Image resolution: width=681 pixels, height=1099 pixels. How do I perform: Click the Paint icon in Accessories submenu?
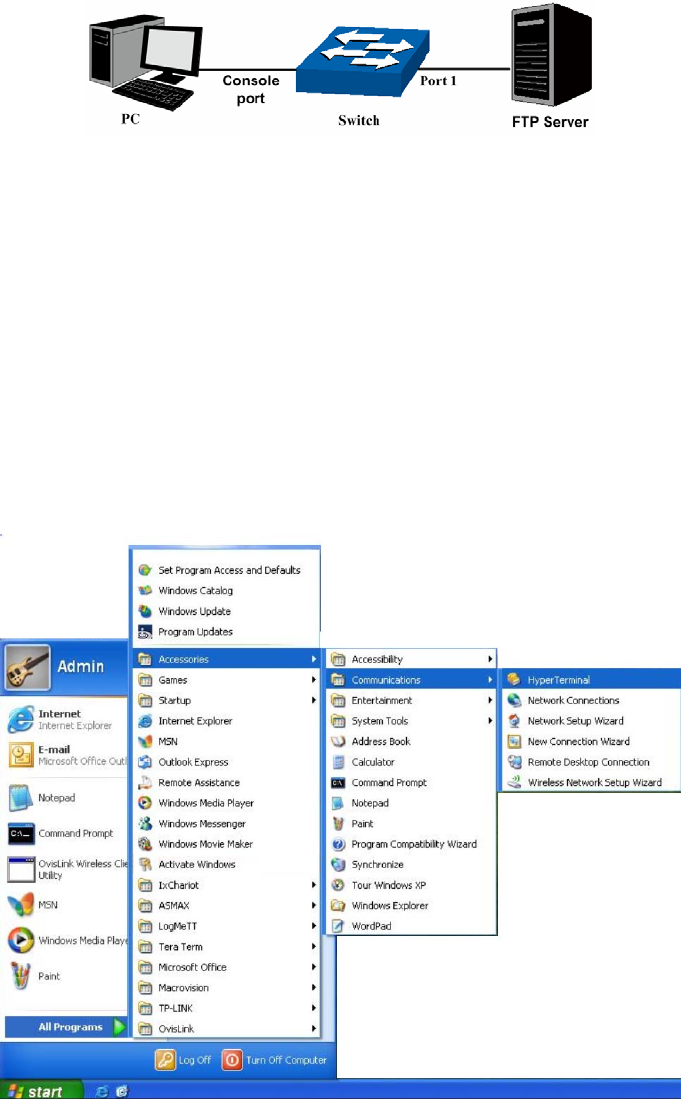point(338,824)
